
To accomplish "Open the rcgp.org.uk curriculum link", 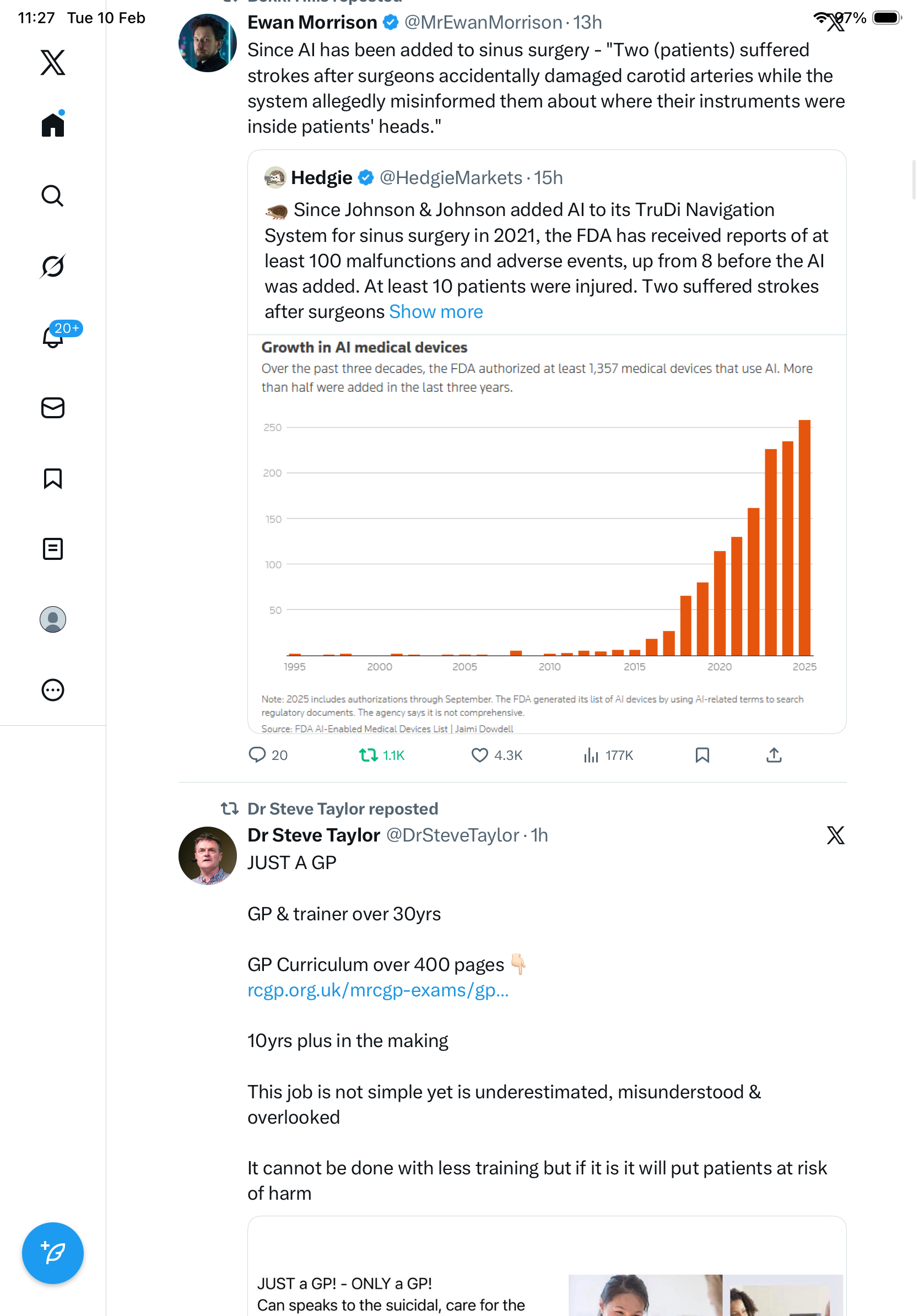I will click(377, 990).
